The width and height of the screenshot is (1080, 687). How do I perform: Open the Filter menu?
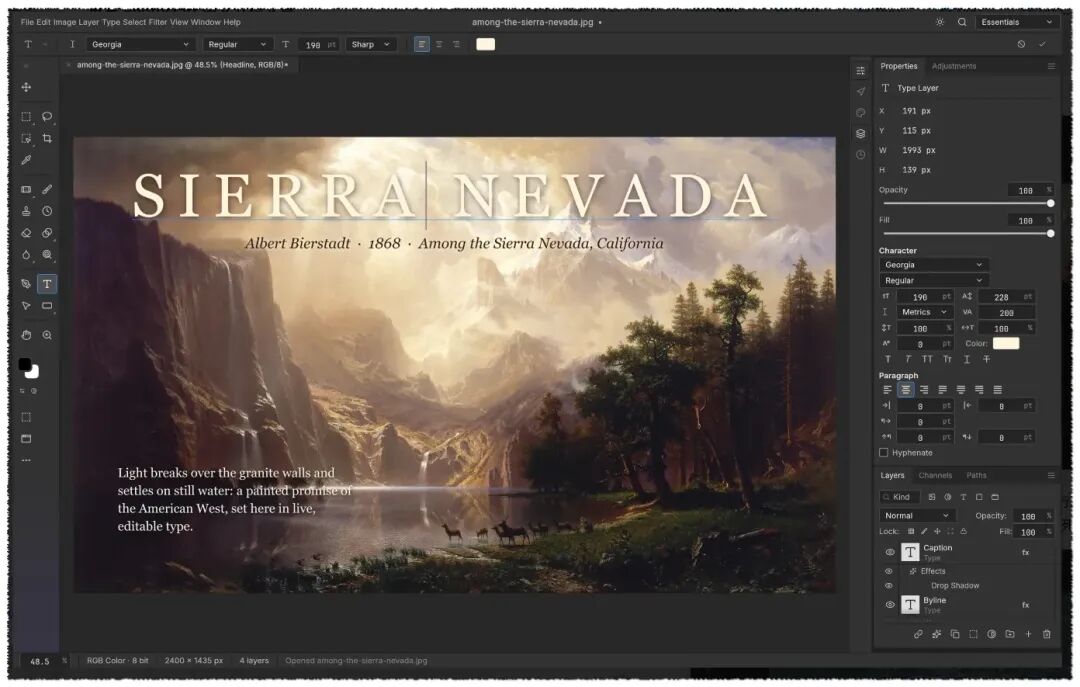(x=158, y=22)
